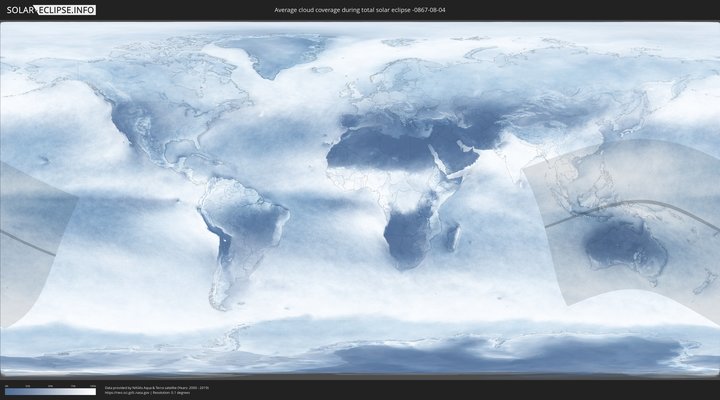Select the average cloud coverage title text
This screenshot has height=400, width=720.
(360, 10)
